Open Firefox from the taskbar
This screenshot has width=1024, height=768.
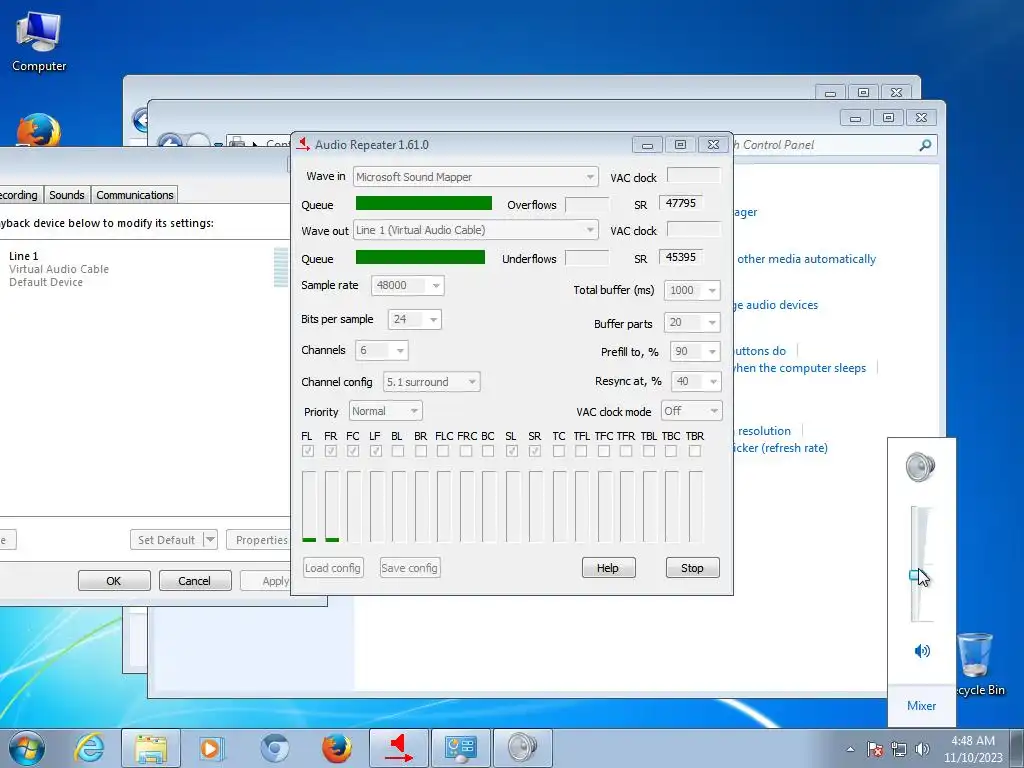[336, 748]
